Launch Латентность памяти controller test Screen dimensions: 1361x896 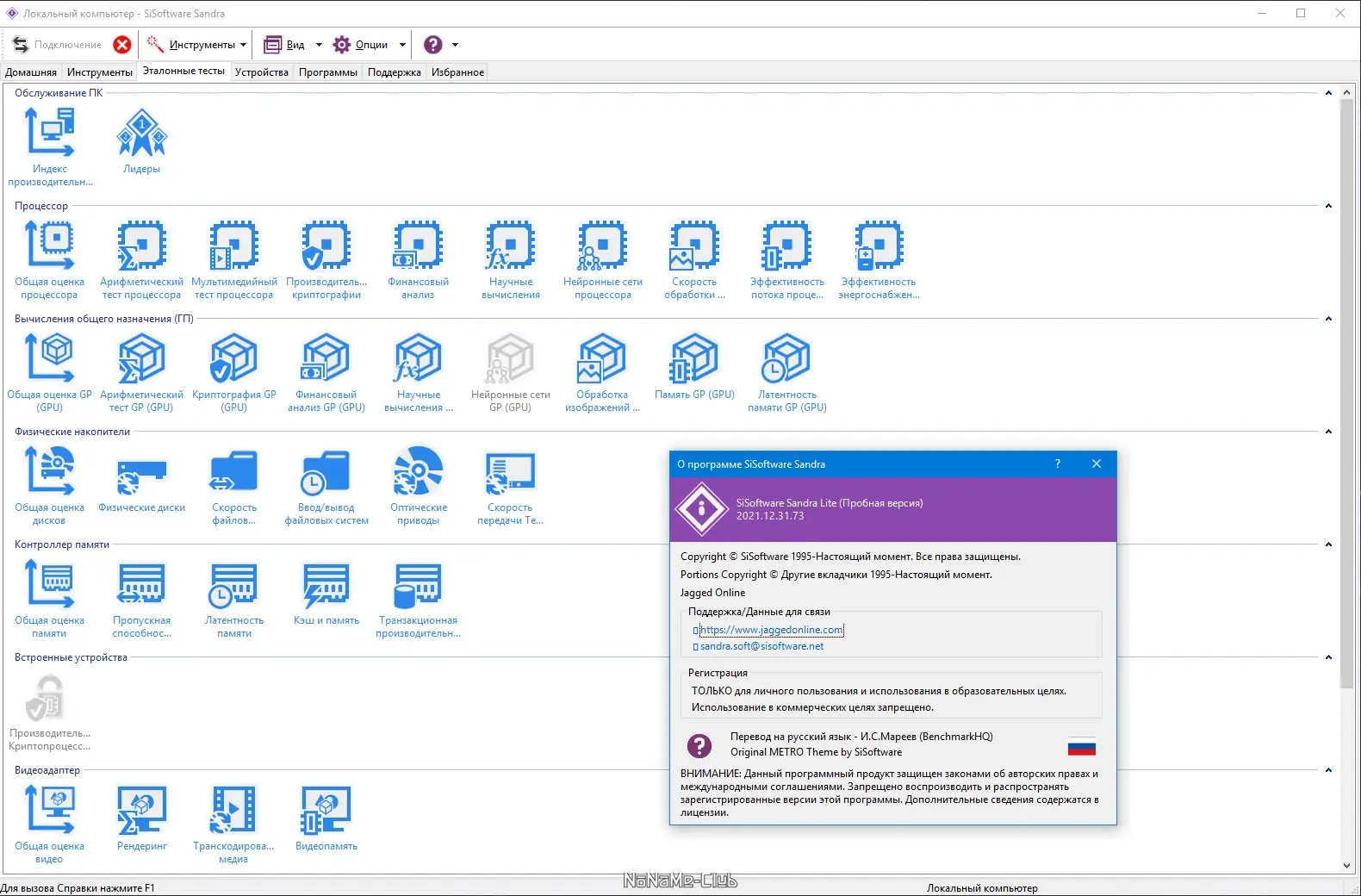(234, 598)
